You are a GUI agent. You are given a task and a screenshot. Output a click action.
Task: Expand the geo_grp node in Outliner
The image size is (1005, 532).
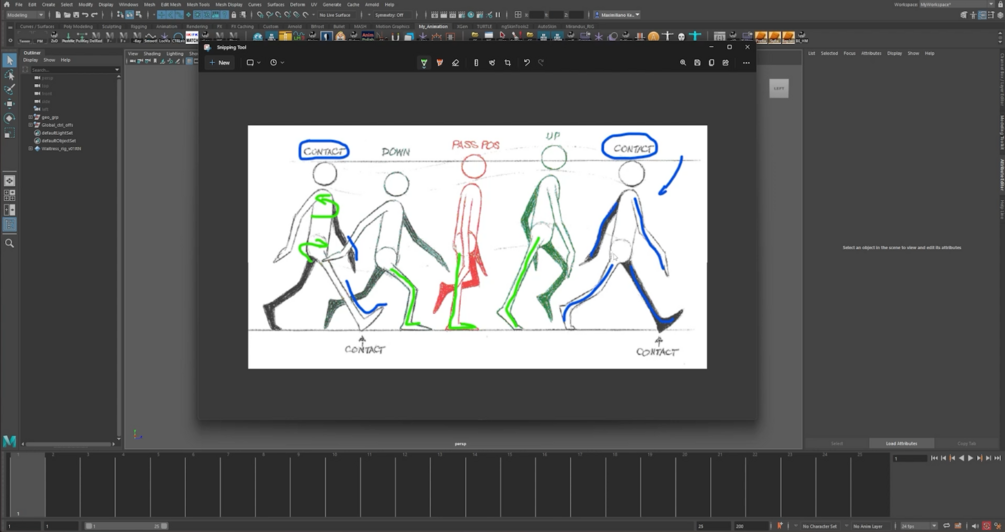(30, 117)
